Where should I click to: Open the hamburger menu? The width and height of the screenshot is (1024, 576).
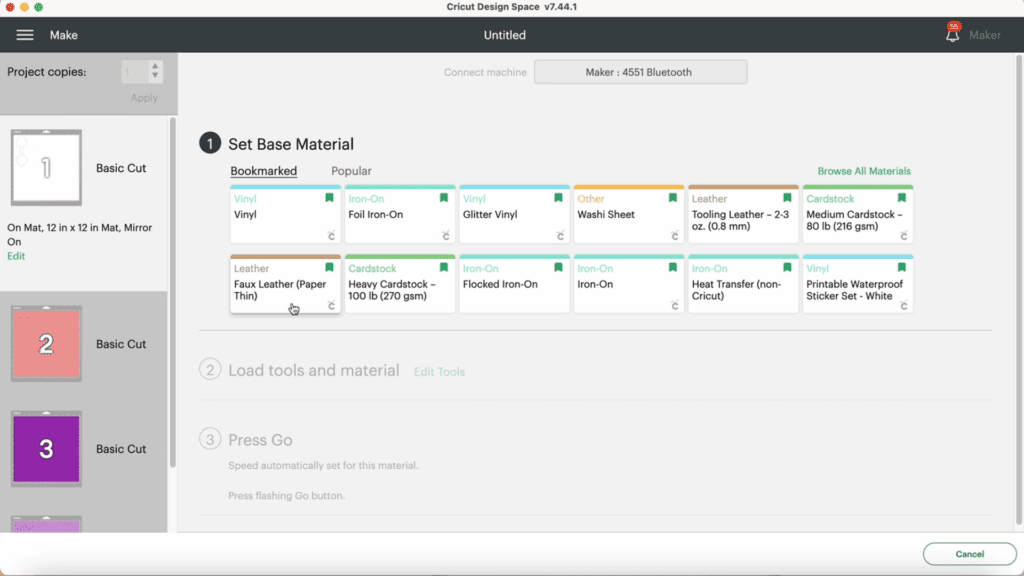coord(25,35)
